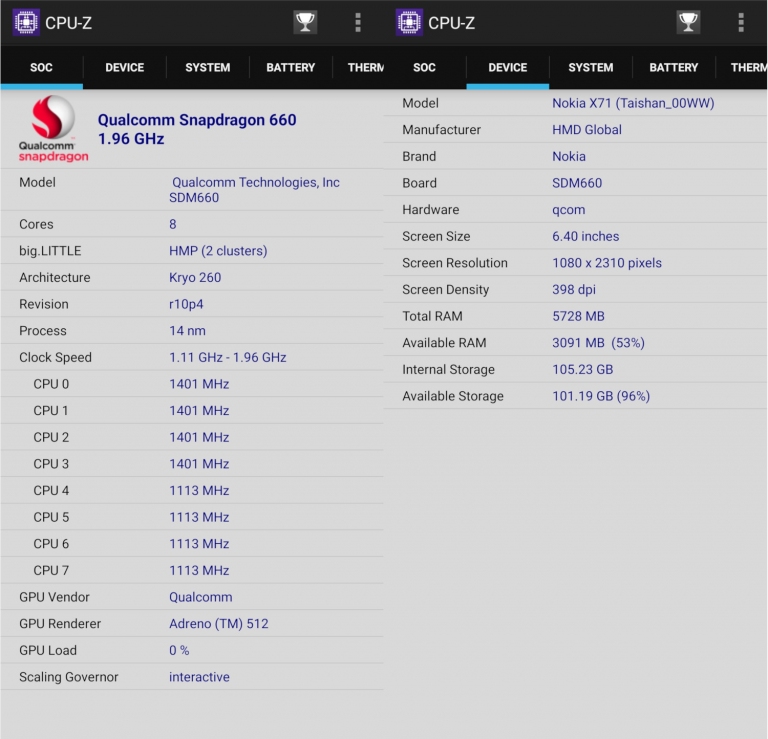Click the CPU 7 row
Viewport: 768px width, 739px height.
coord(192,571)
